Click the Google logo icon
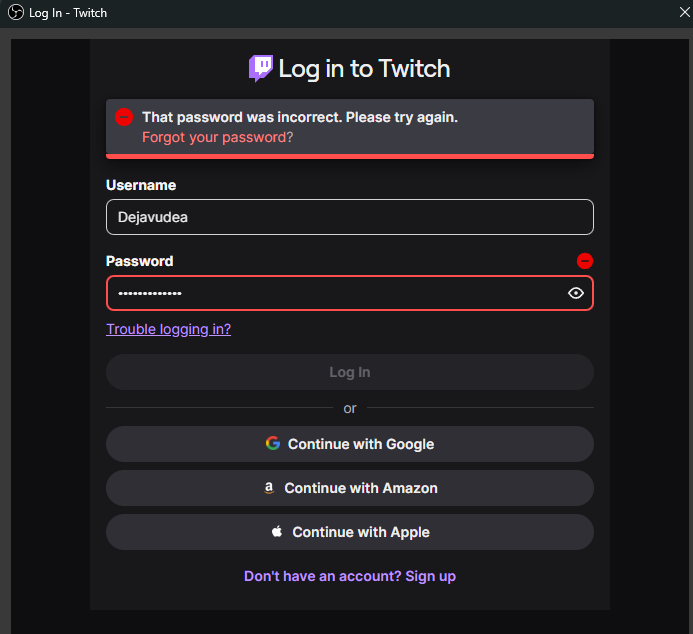Viewport: 693px width, 634px height. pyautogui.click(x=273, y=443)
